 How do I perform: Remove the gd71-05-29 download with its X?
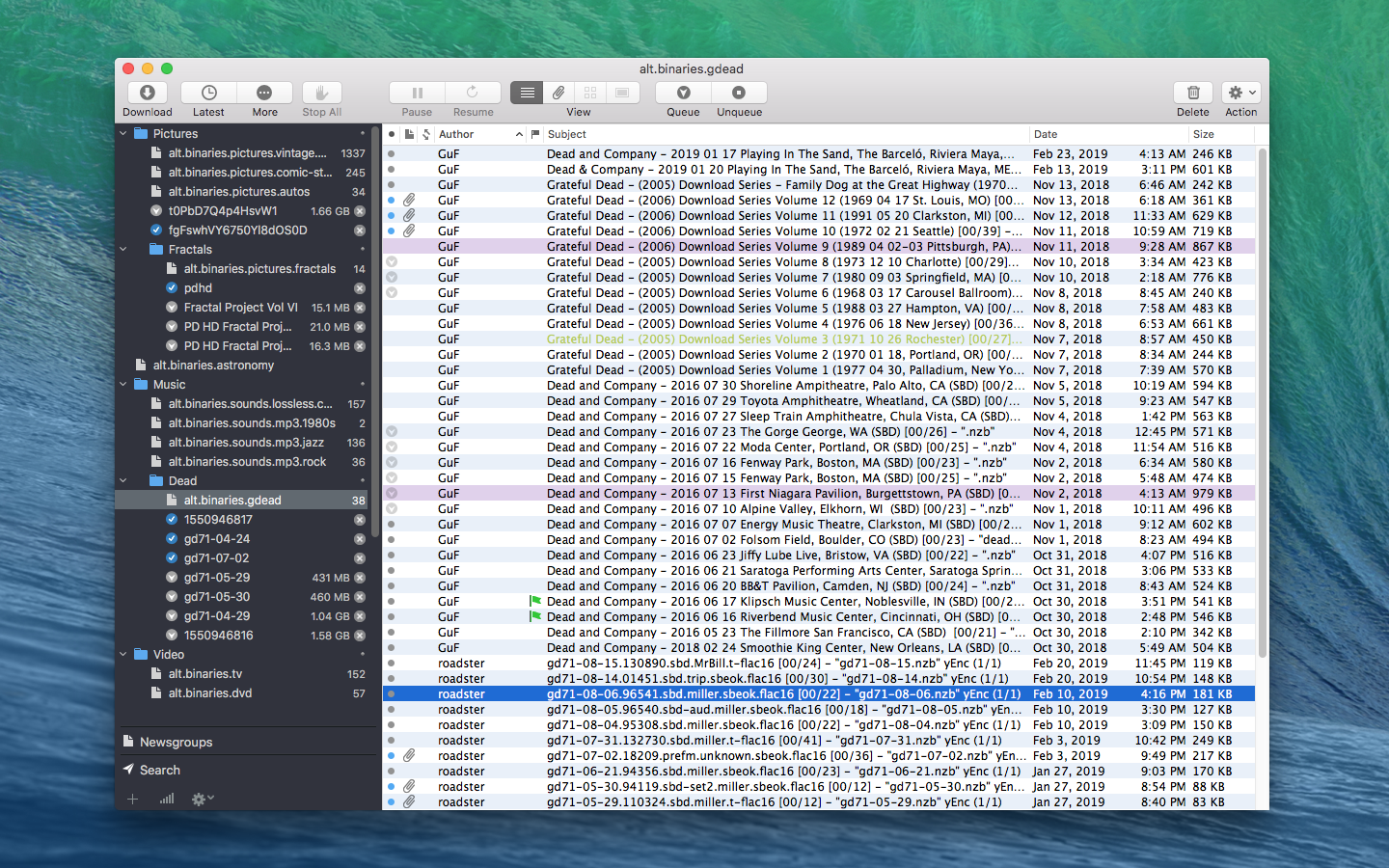(x=359, y=578)
